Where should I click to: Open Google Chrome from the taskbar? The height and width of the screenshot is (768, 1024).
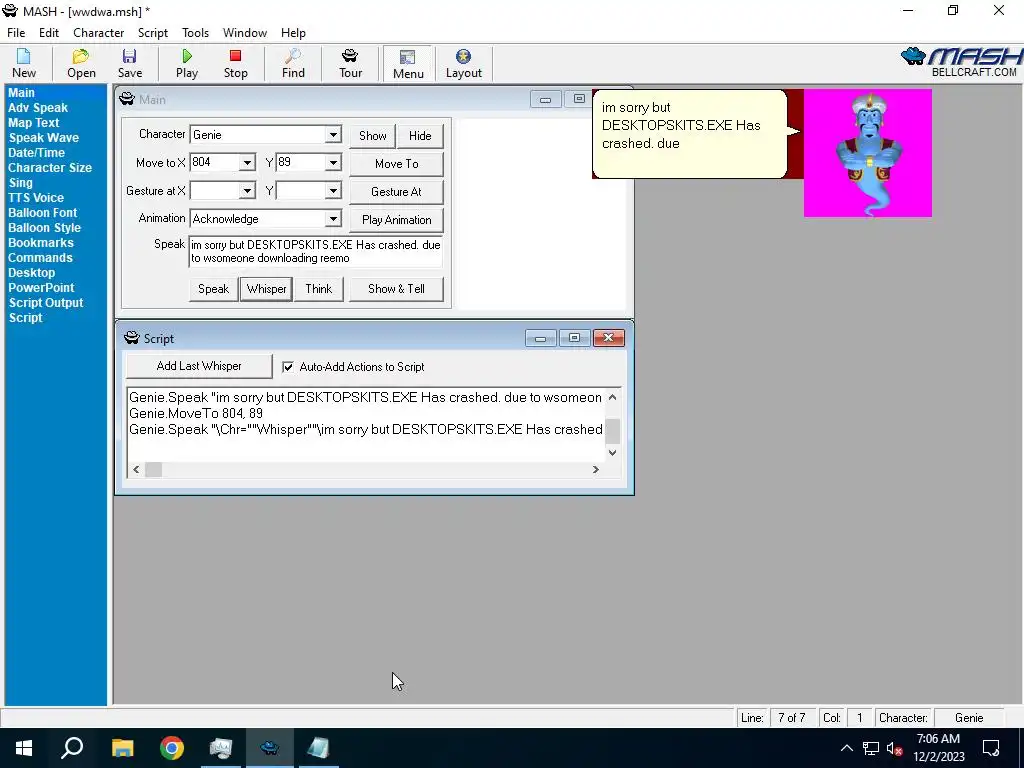(x=172, y=748)
